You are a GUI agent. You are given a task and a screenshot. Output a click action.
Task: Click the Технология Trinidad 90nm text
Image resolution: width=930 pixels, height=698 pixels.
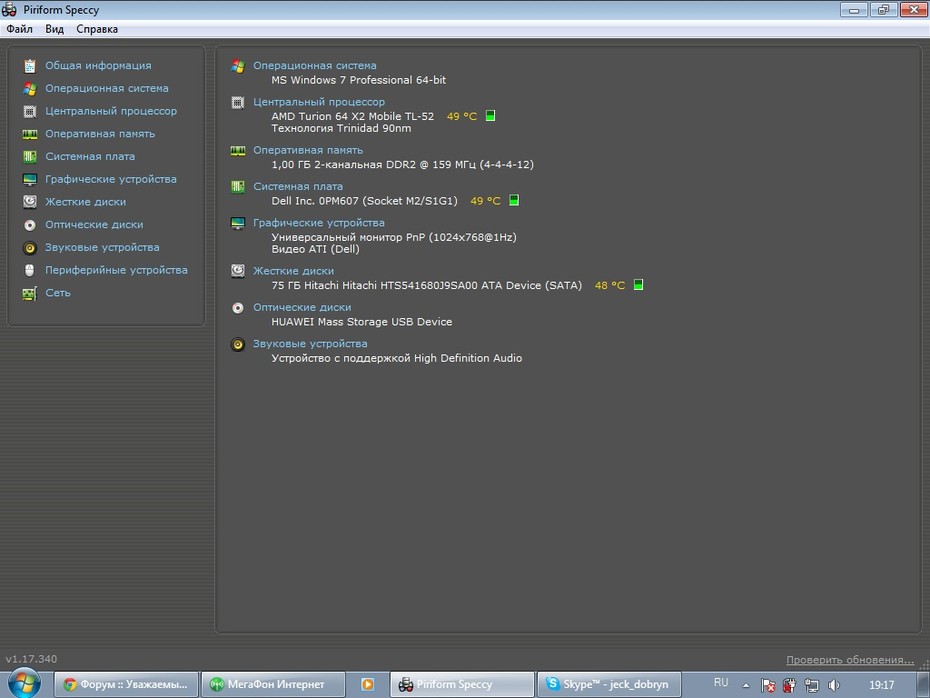click(x=341, y=128)
